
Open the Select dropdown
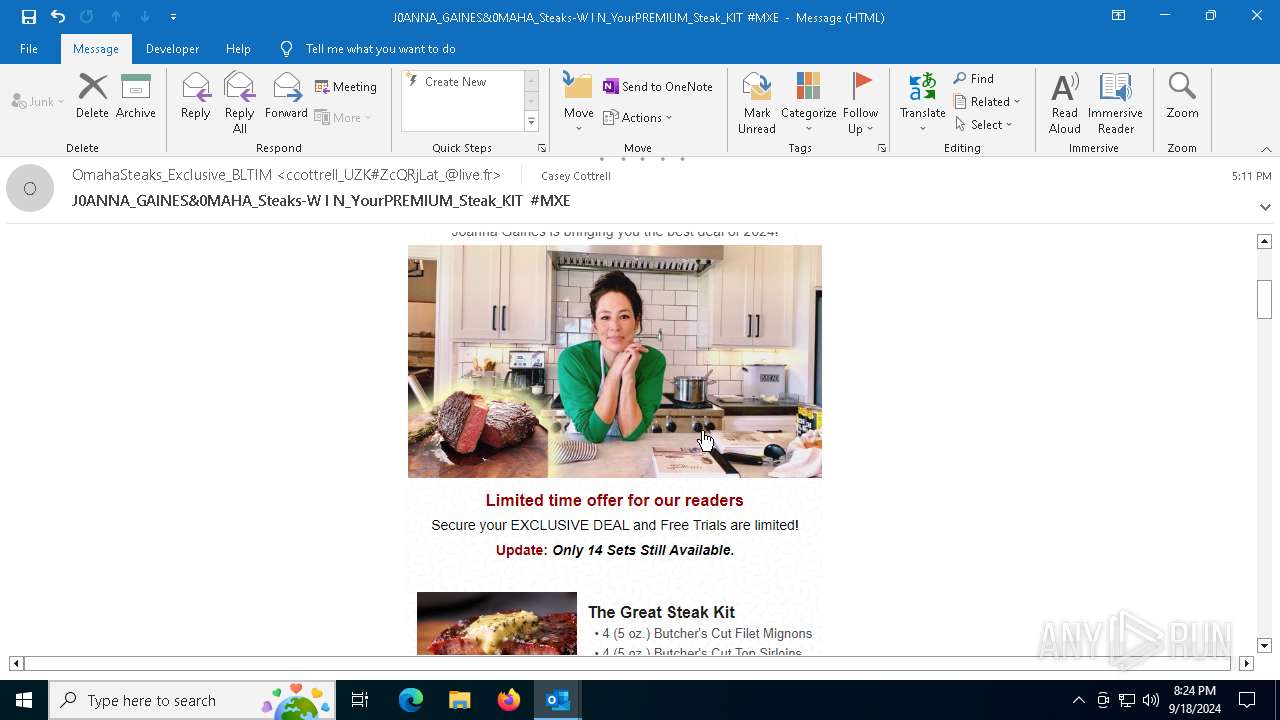point(983,125)
